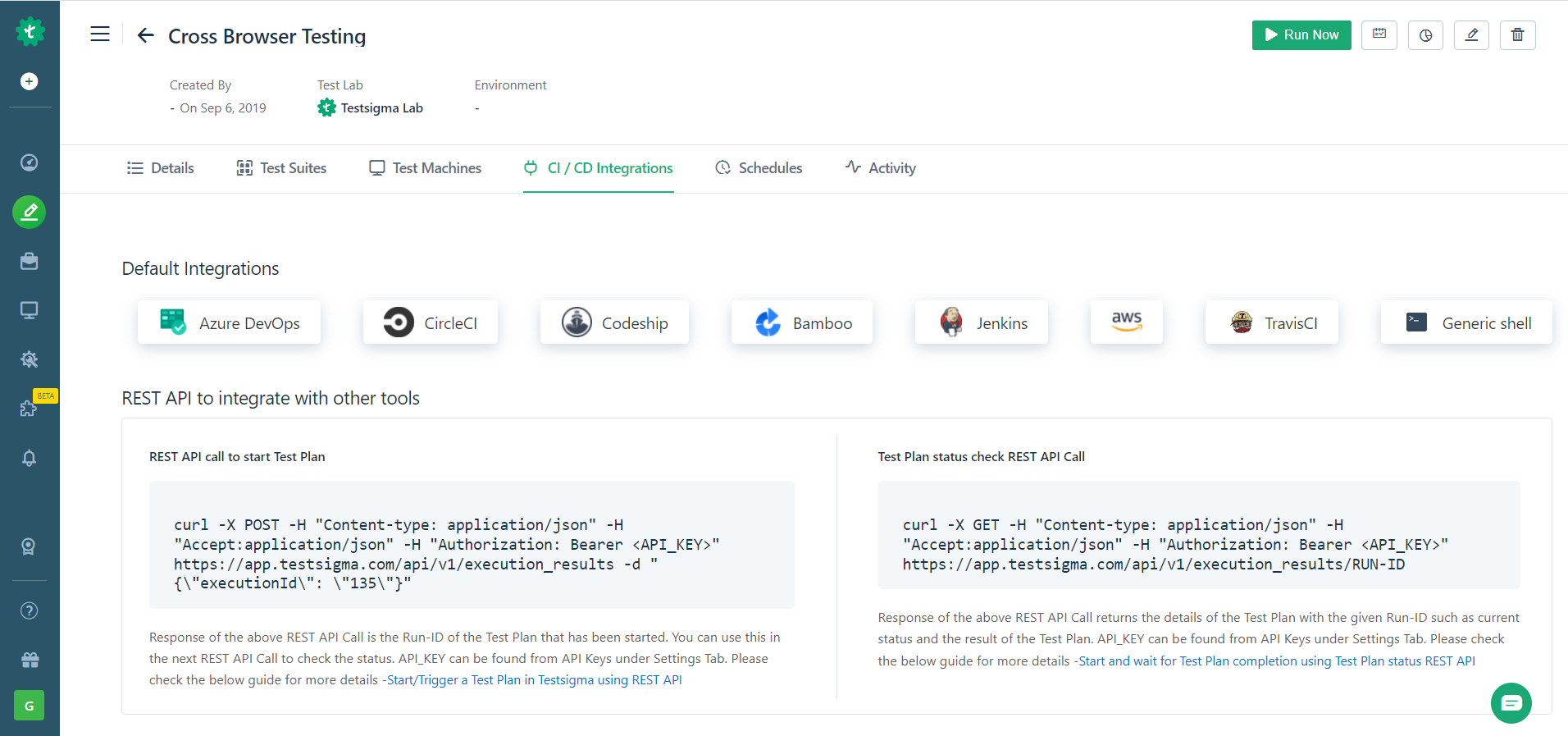
Task: Open the help question mark icon
Action: pos(30,610)
